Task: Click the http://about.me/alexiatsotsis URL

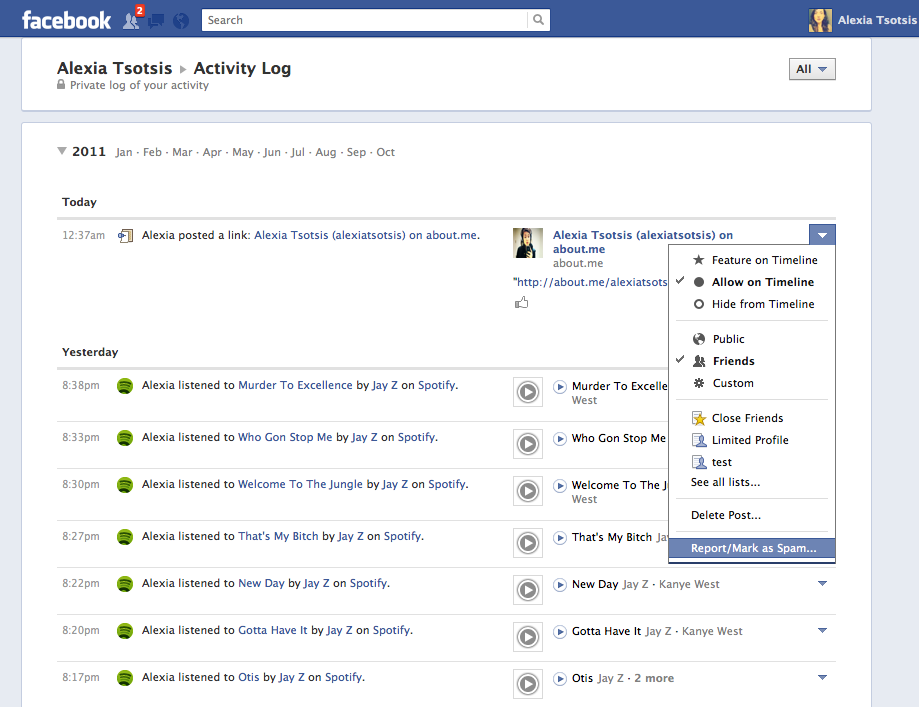Action: click(592, 283)
